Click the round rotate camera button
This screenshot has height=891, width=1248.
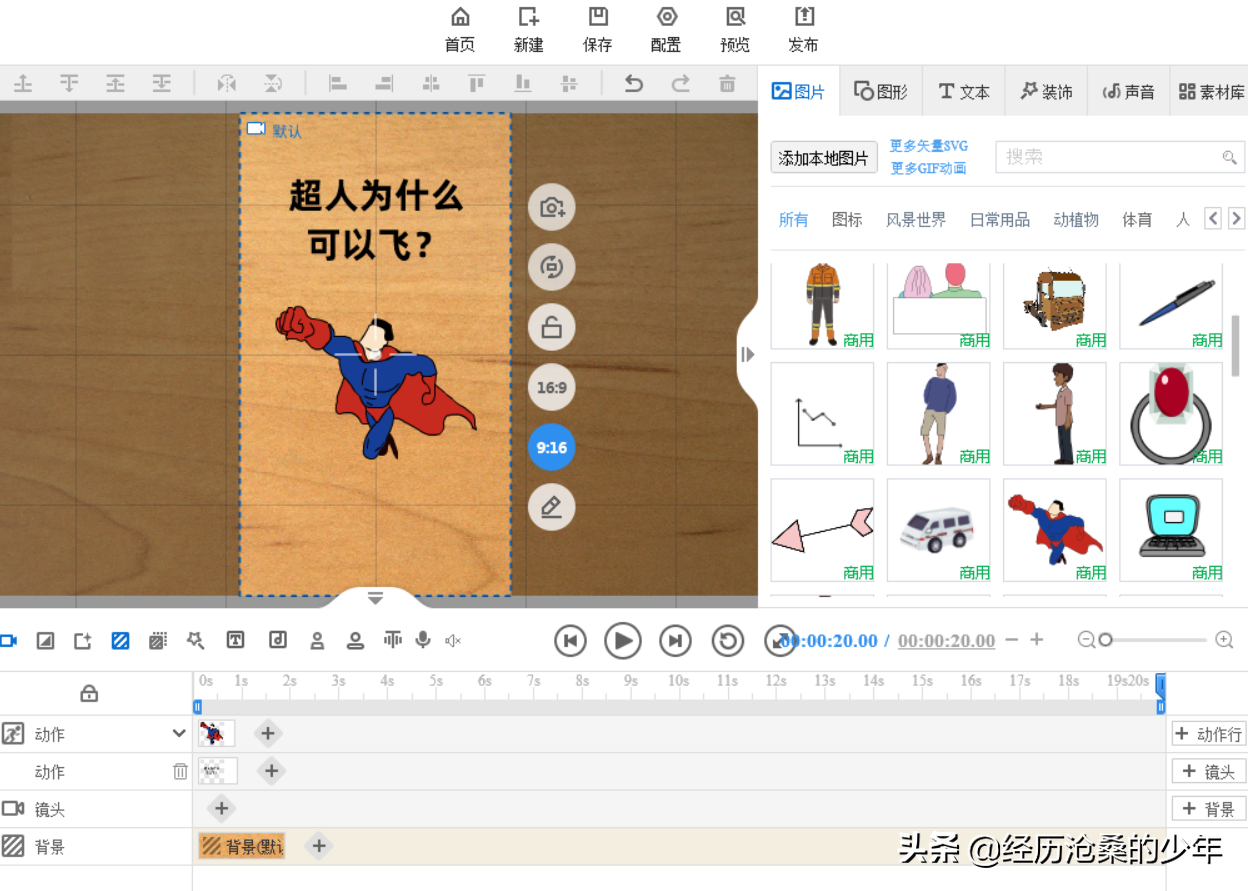pos(552,267)
